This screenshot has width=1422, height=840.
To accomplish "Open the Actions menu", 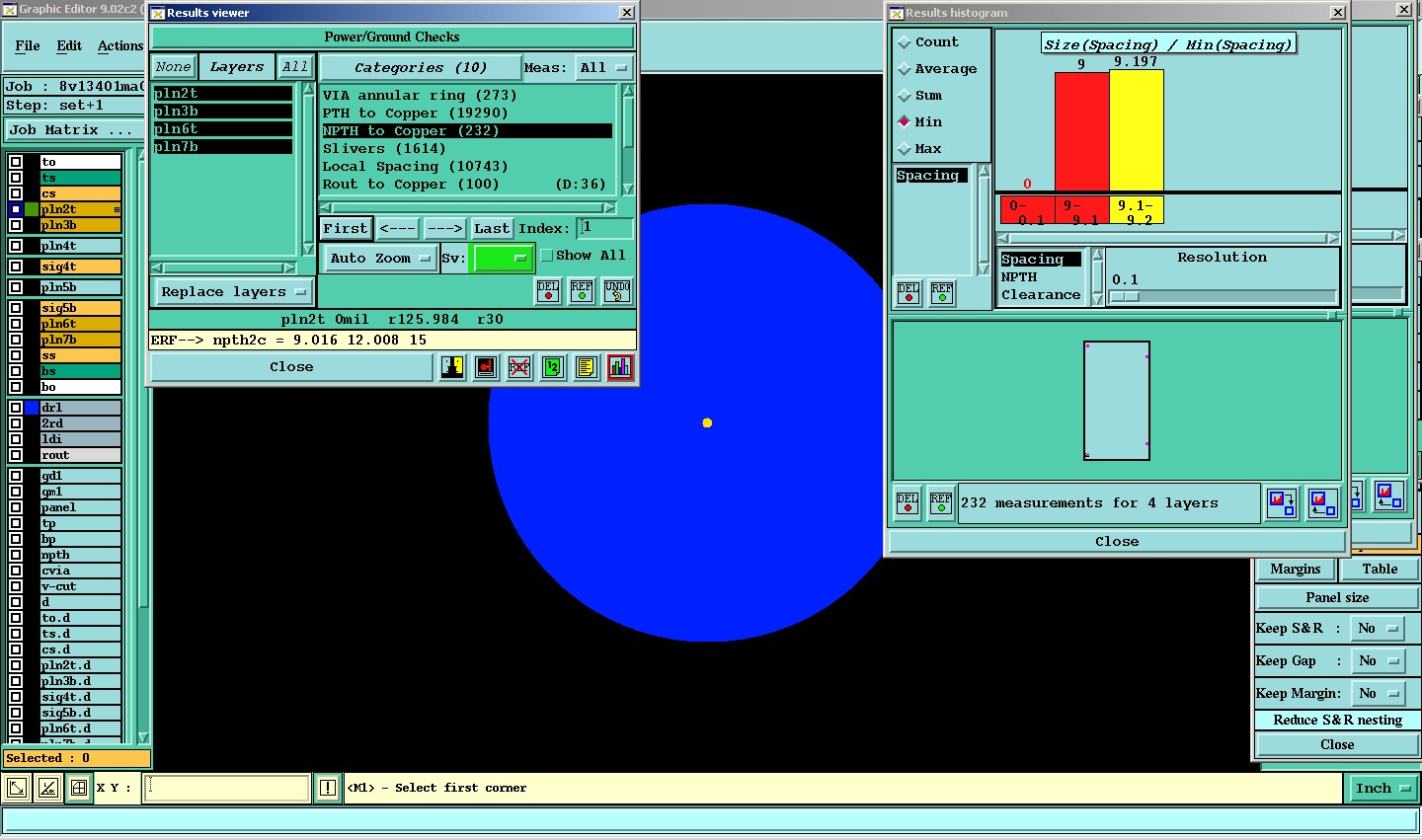I will tap(120, 46).
